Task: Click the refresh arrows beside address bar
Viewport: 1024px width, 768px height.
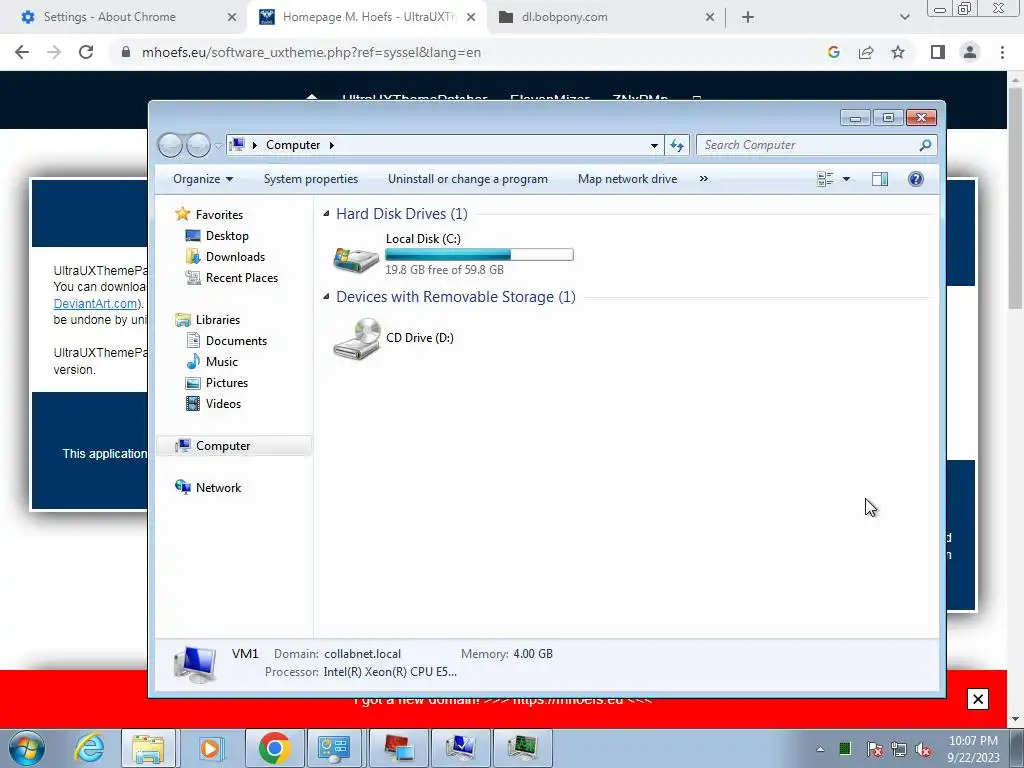Action: pyautogui.click(x=677, y=145)
